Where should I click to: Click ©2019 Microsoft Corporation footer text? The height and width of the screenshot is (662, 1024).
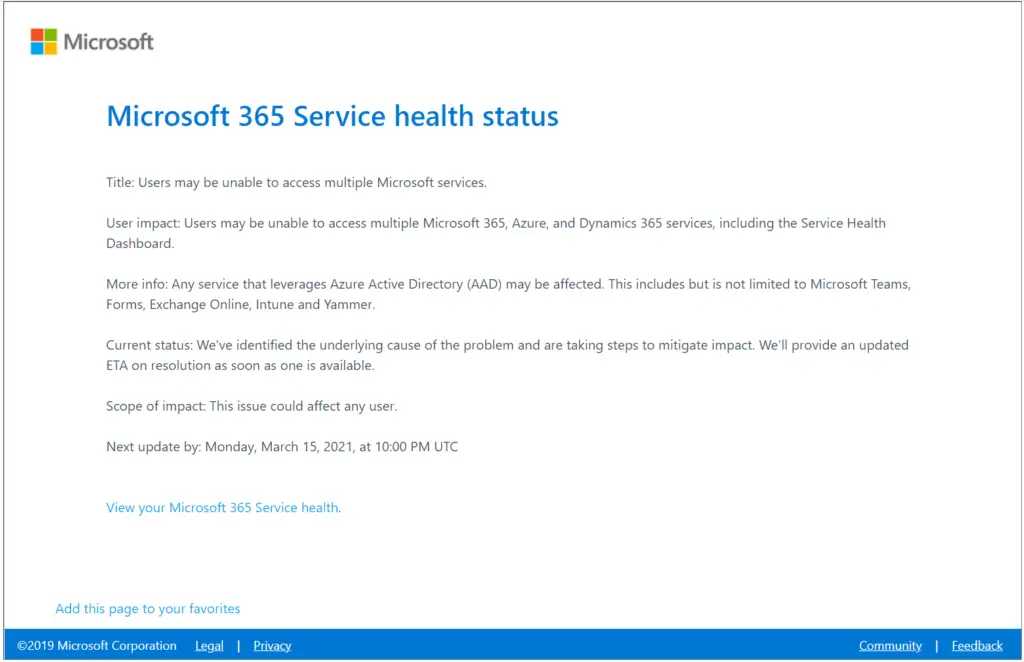97,646
